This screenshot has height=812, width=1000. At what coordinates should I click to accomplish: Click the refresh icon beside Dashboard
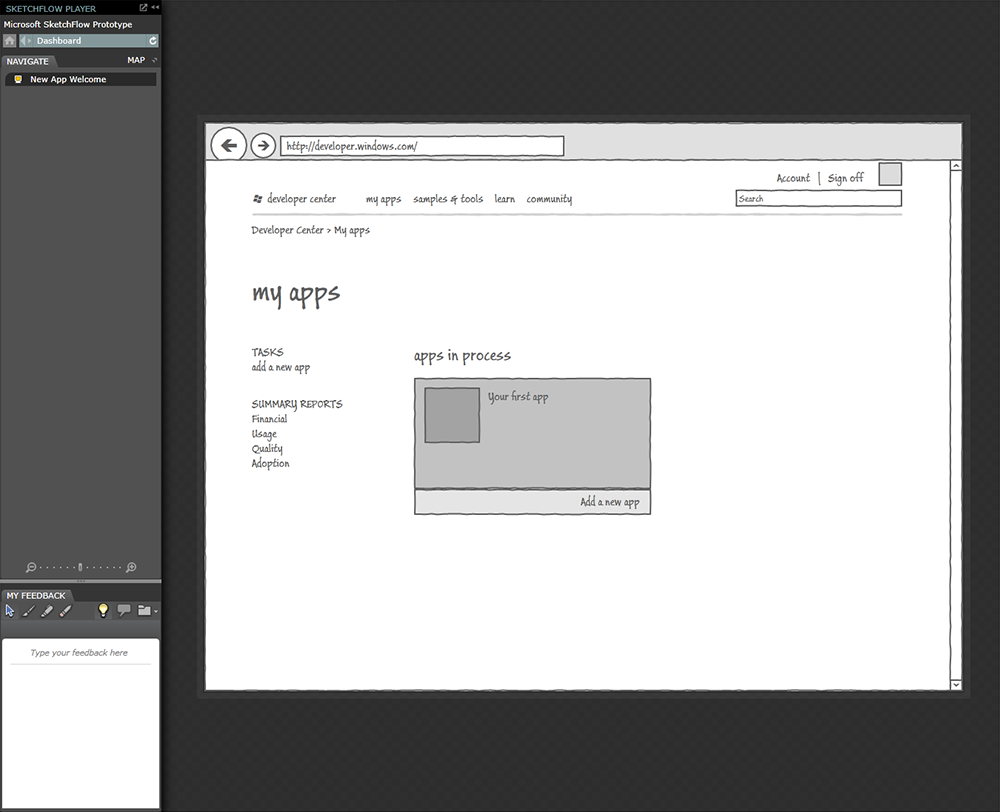point(153,41)
